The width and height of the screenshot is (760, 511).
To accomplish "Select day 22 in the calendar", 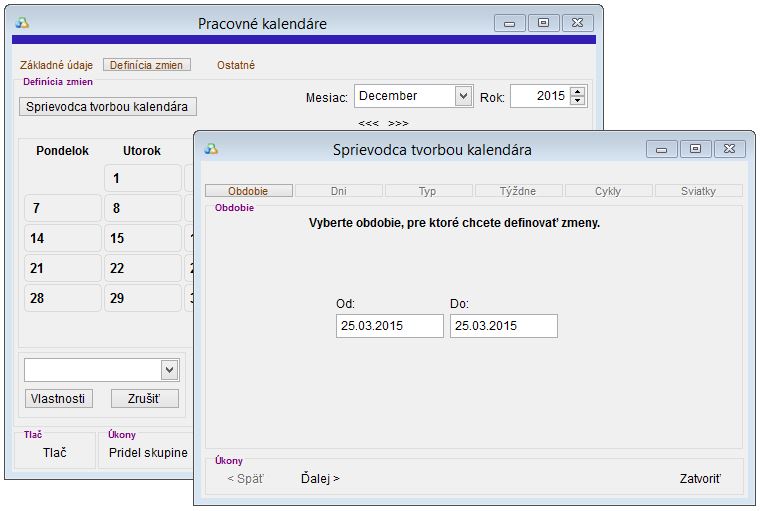I will [143, 269].
